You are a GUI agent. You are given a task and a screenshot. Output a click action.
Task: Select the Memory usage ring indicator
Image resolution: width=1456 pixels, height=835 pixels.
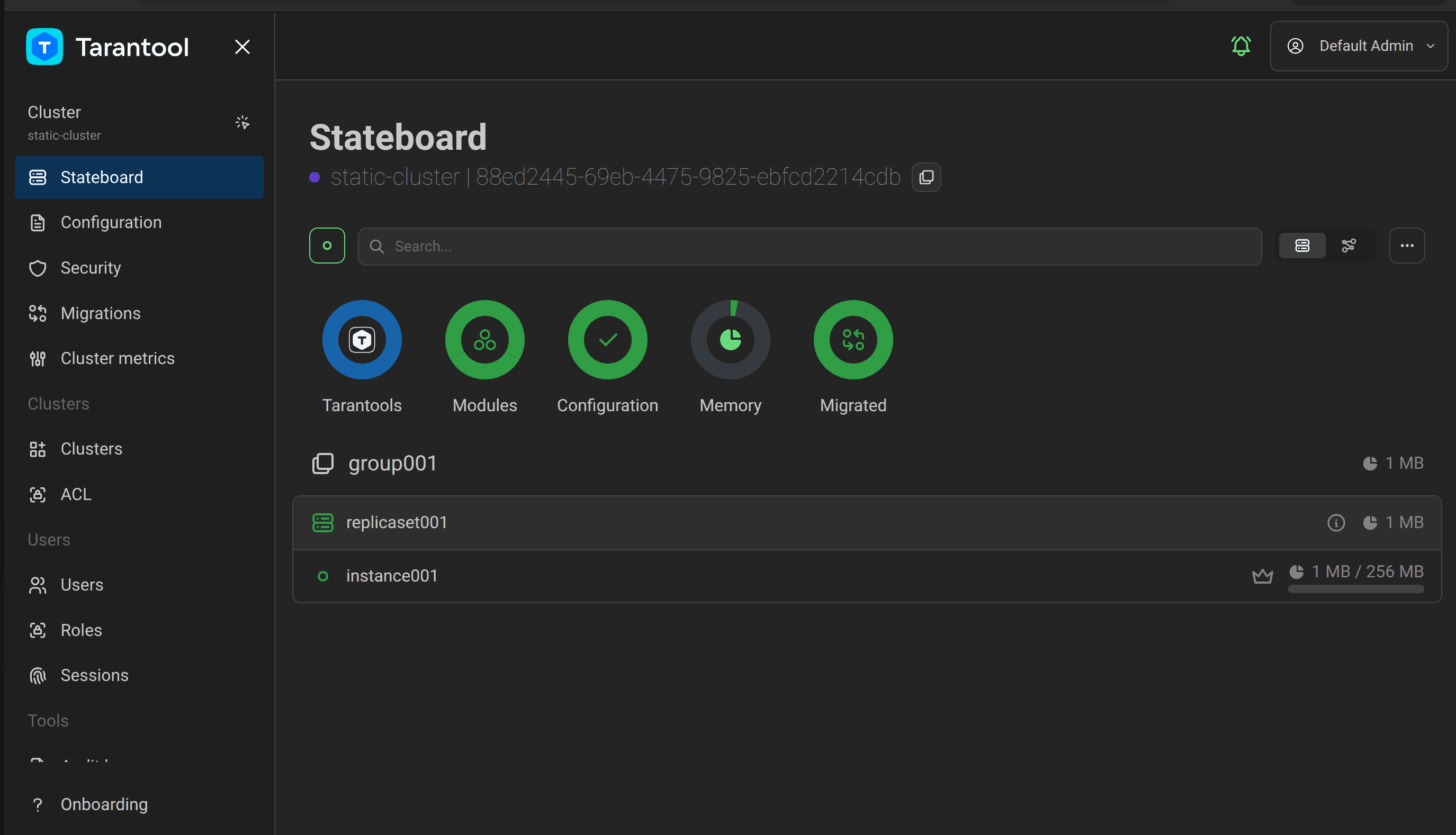point(730,340)
